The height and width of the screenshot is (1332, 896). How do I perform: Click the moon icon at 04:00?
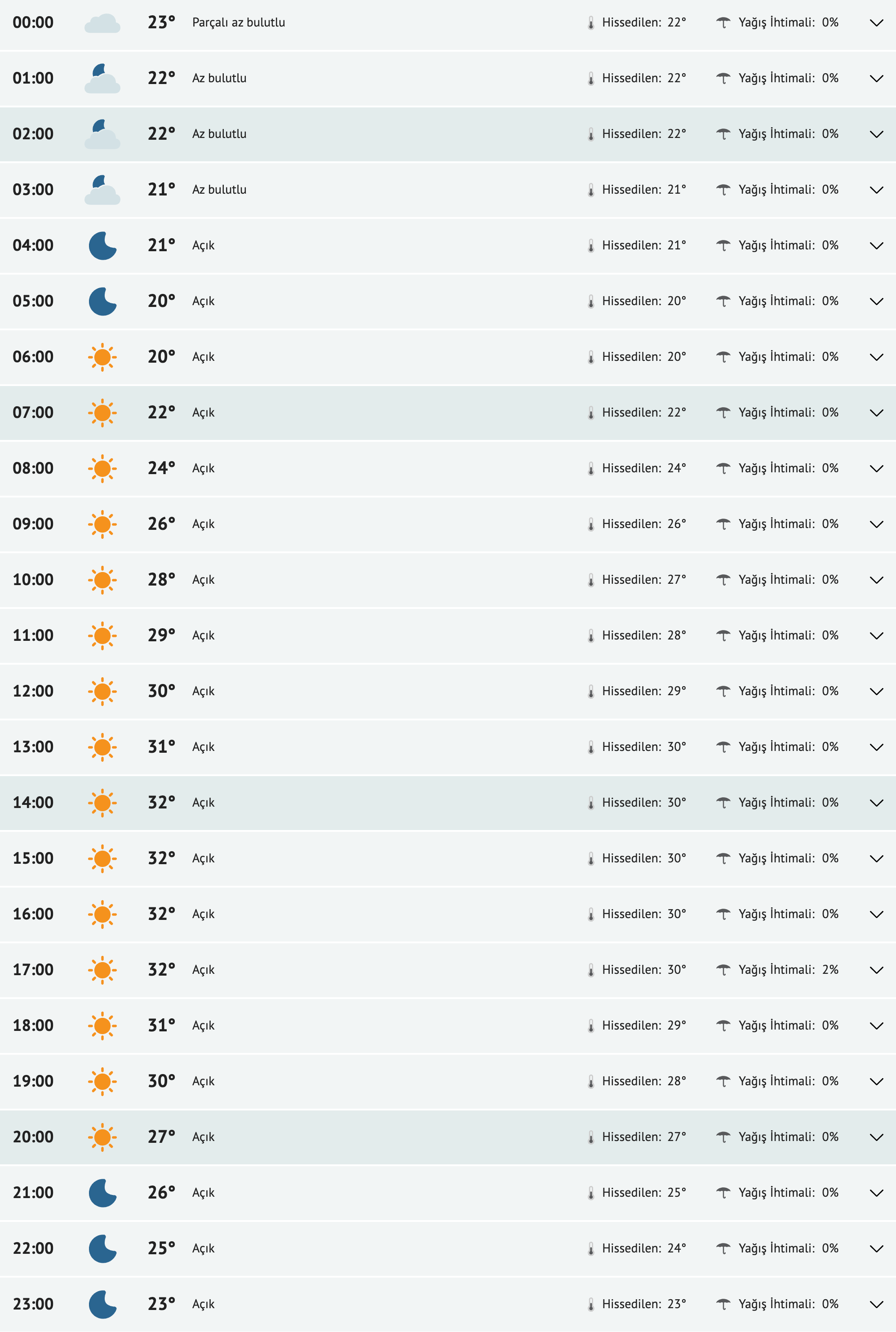coord(102,246)
